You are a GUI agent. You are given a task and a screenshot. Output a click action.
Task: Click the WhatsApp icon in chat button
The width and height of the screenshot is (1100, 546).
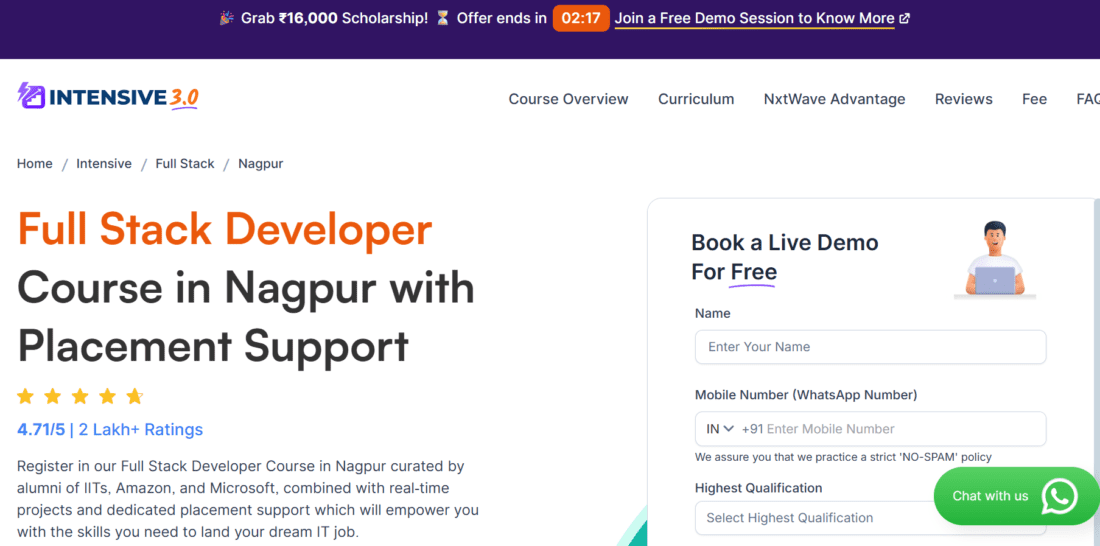coord(1059,496)
